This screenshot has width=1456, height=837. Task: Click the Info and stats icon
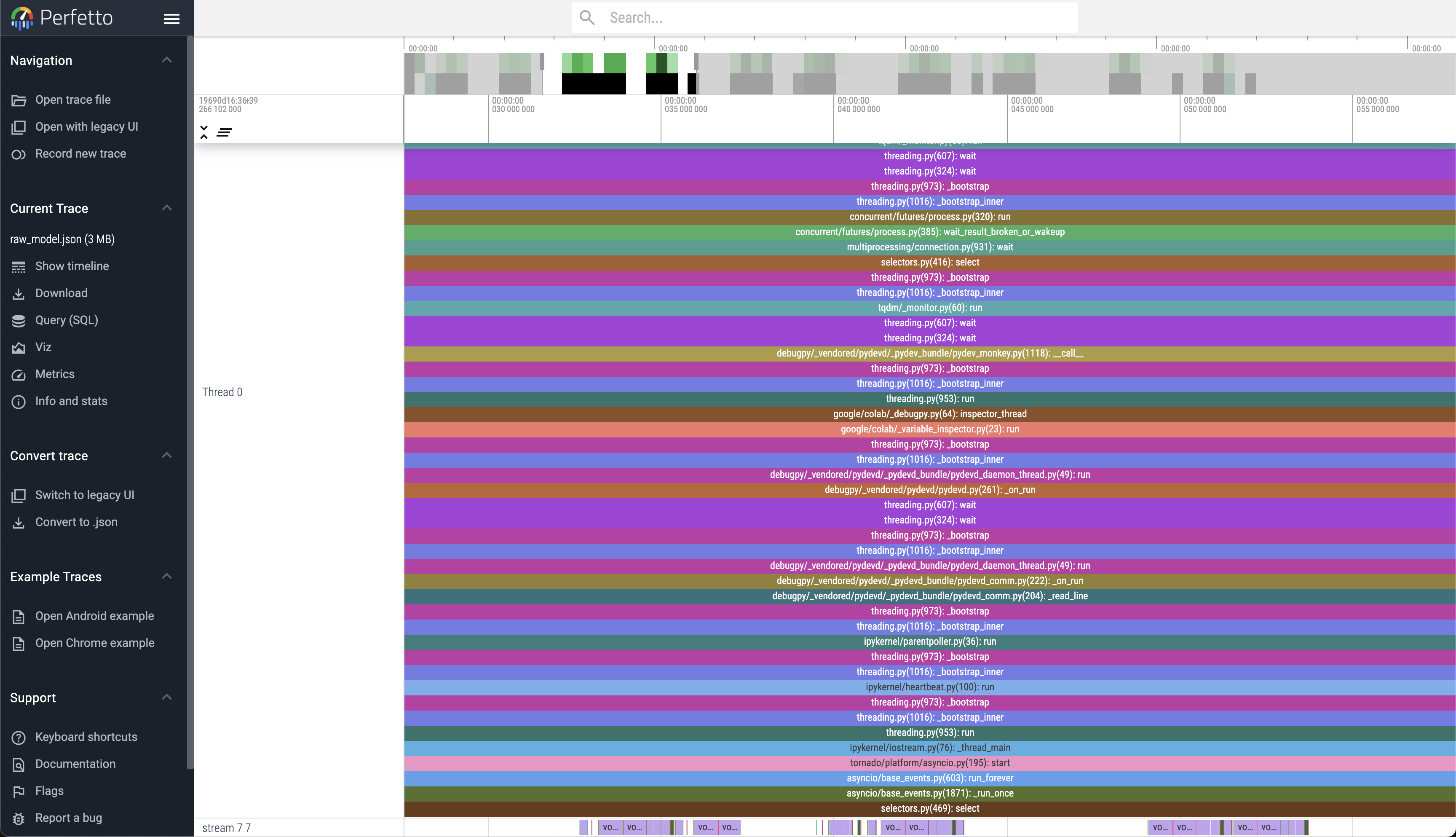pyautogui.click(x=19, y=402)
